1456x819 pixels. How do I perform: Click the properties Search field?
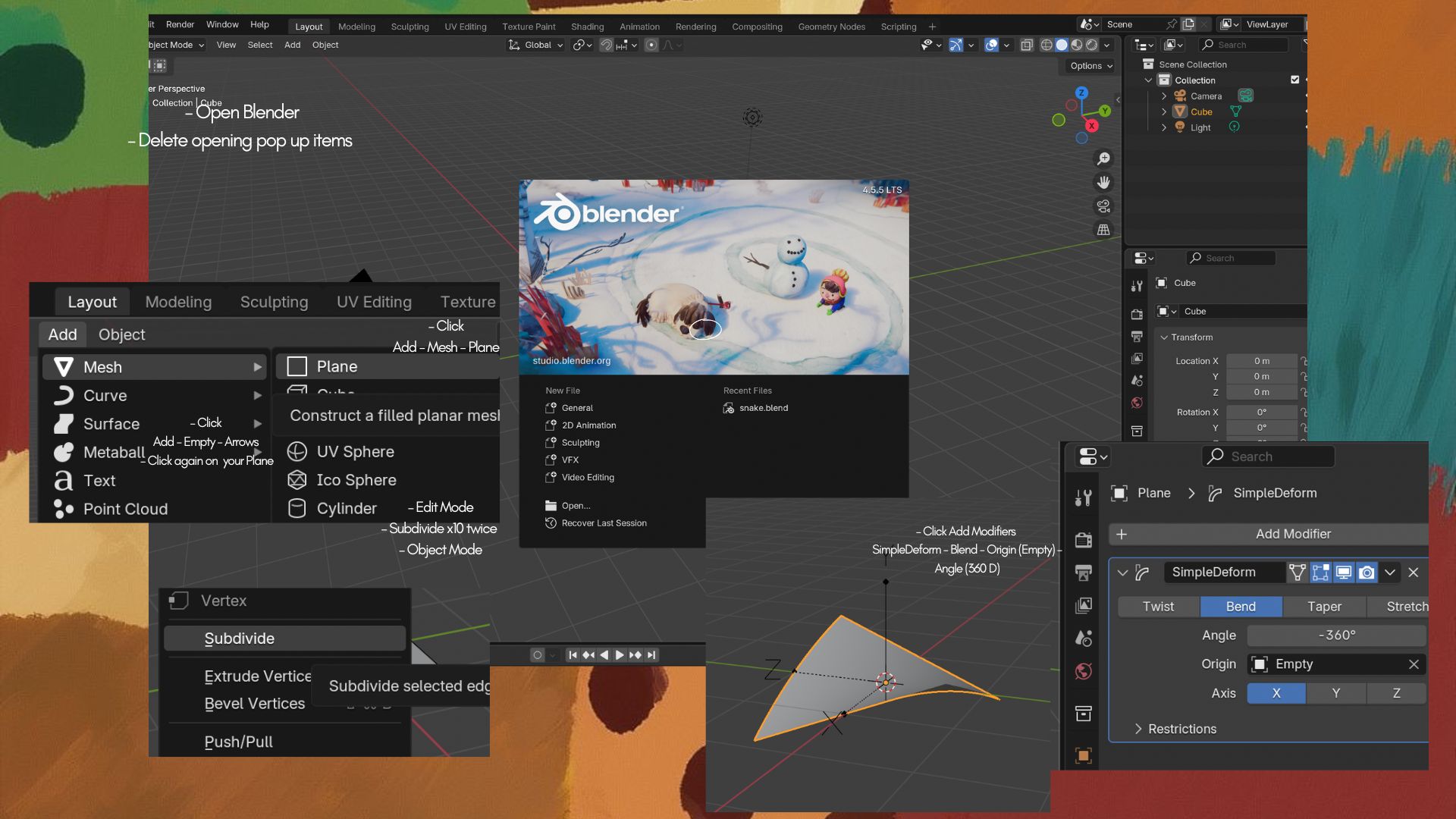point(1268,457)
